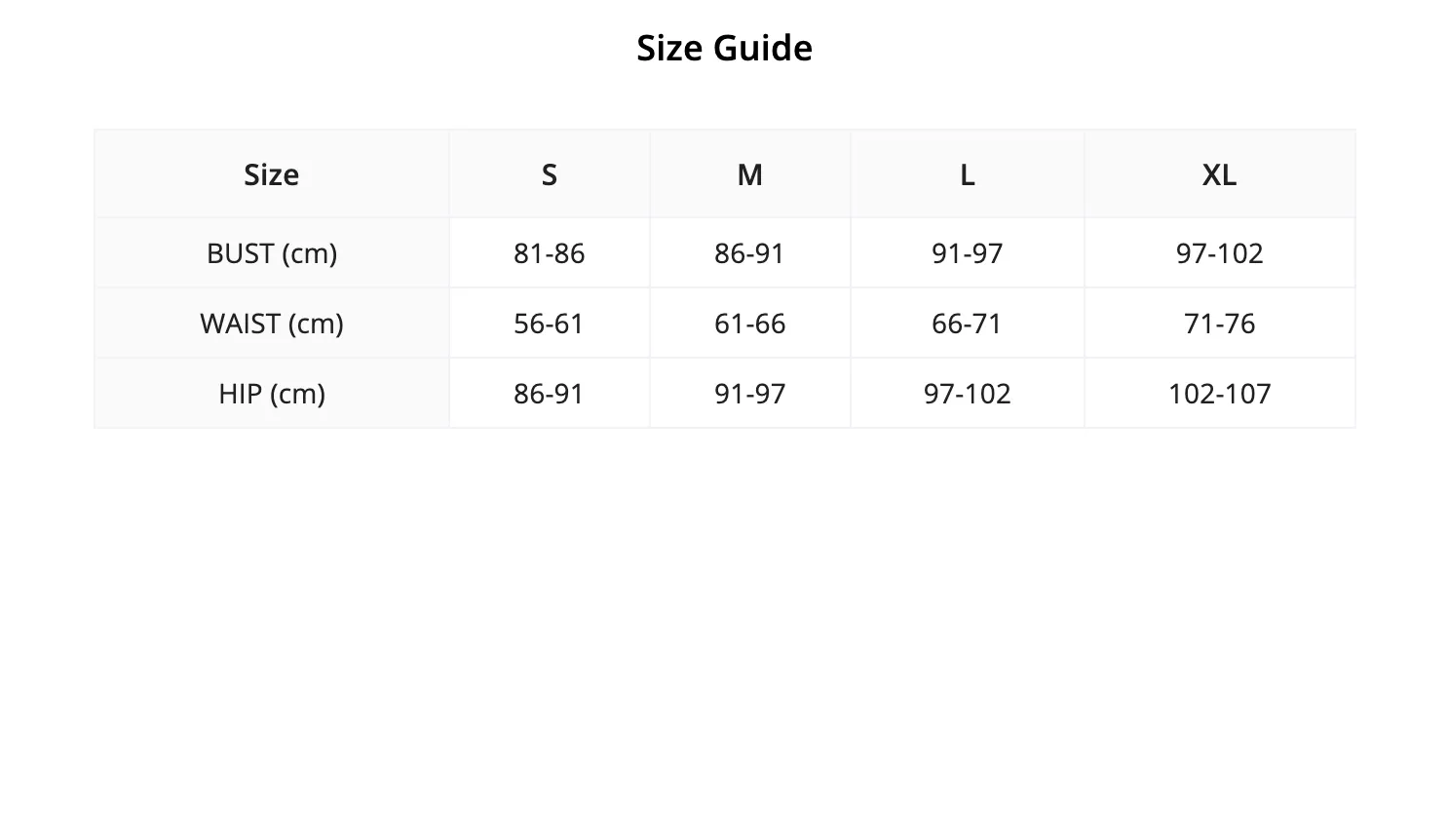The image size is (1448, 840).
Task: Click waist value 56-61 for size S
Action: (x=550, y=324)
